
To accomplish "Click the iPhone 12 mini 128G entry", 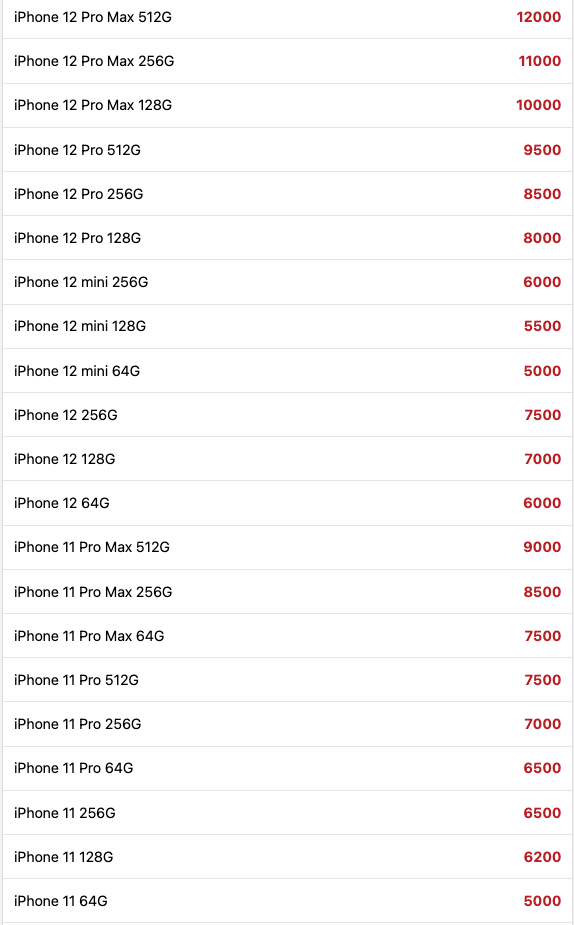I will click(x=287, y=326).
